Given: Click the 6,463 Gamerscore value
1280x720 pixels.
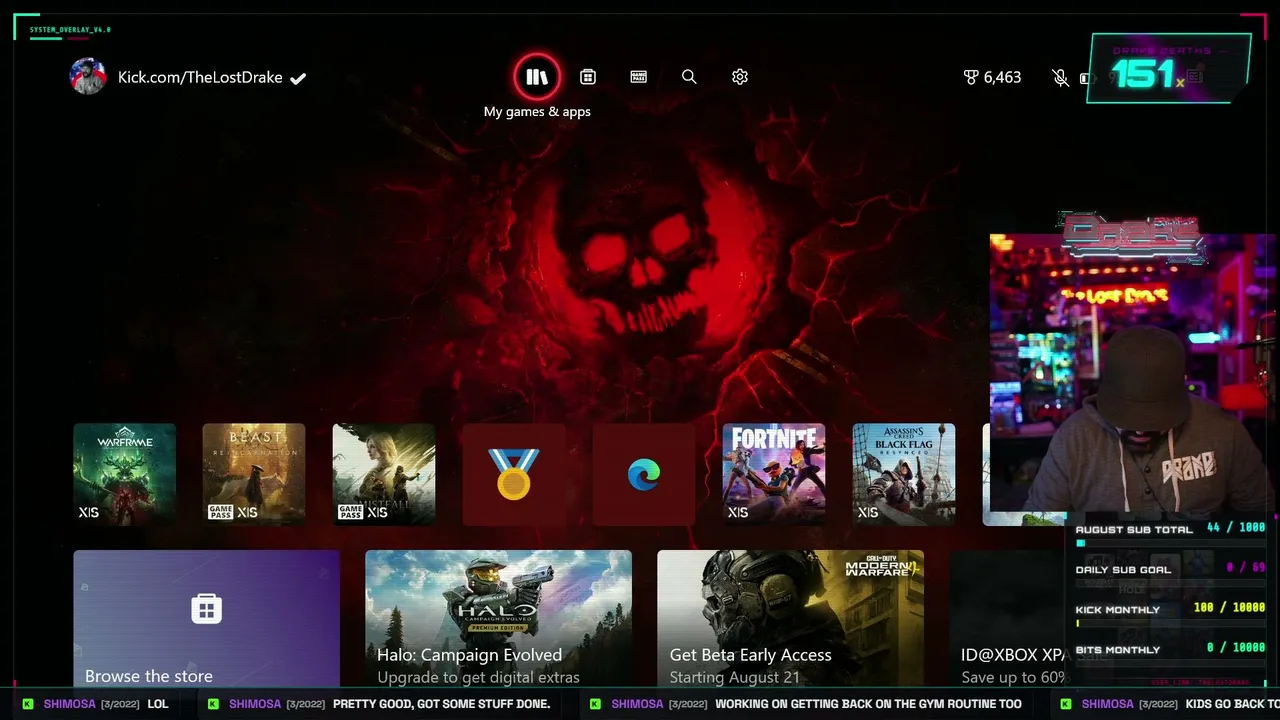Looking at the screenshot, I should pyautogui.click(x=1002, y=77).
